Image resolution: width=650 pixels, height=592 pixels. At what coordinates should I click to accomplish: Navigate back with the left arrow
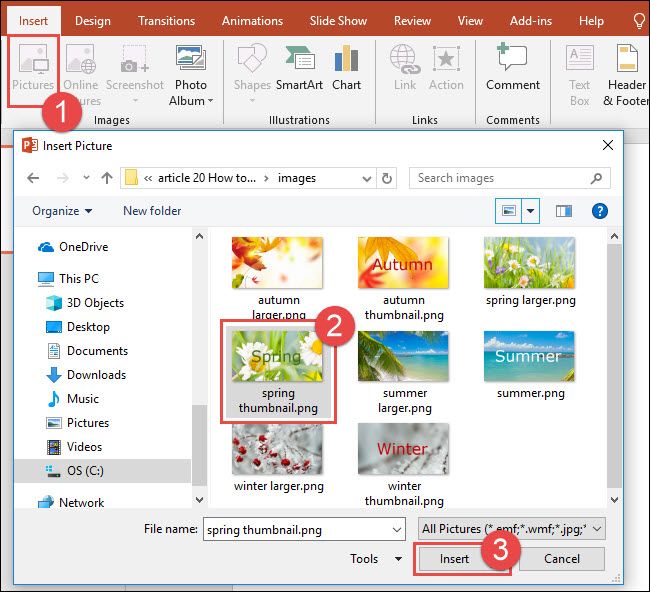point(33,178)
